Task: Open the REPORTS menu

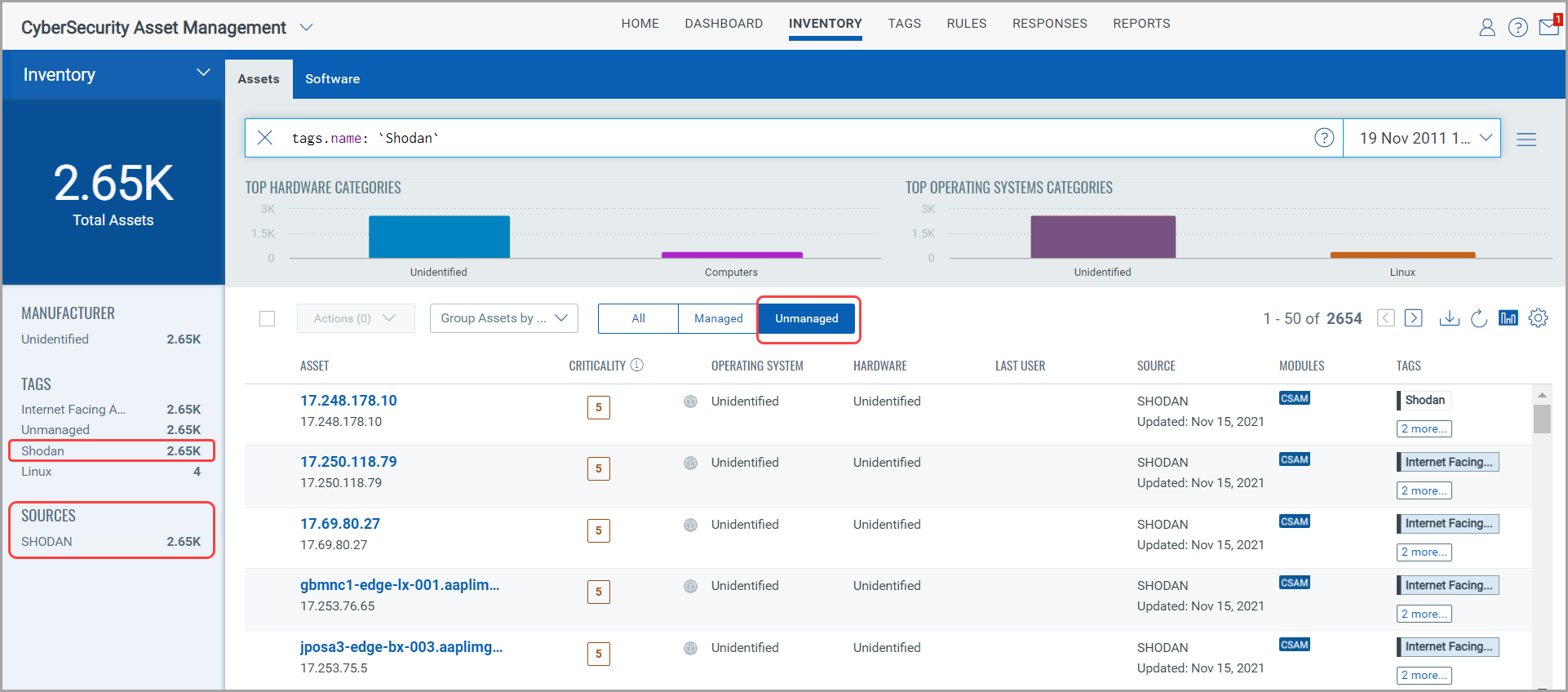Action: tap(1141, 24)
